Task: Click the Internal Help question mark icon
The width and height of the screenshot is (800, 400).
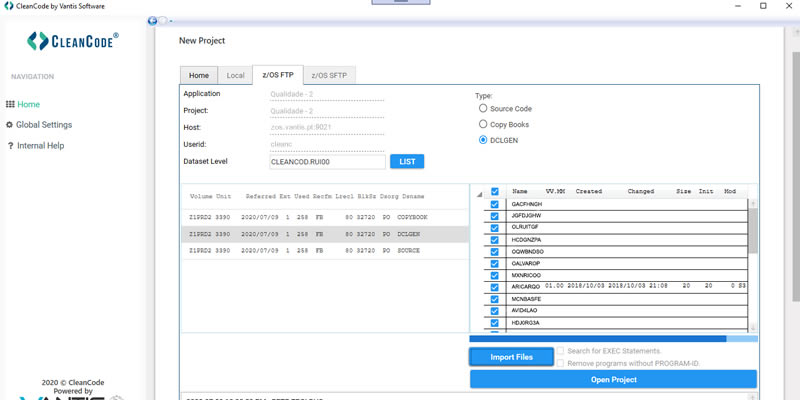Action: pos(10,146)
